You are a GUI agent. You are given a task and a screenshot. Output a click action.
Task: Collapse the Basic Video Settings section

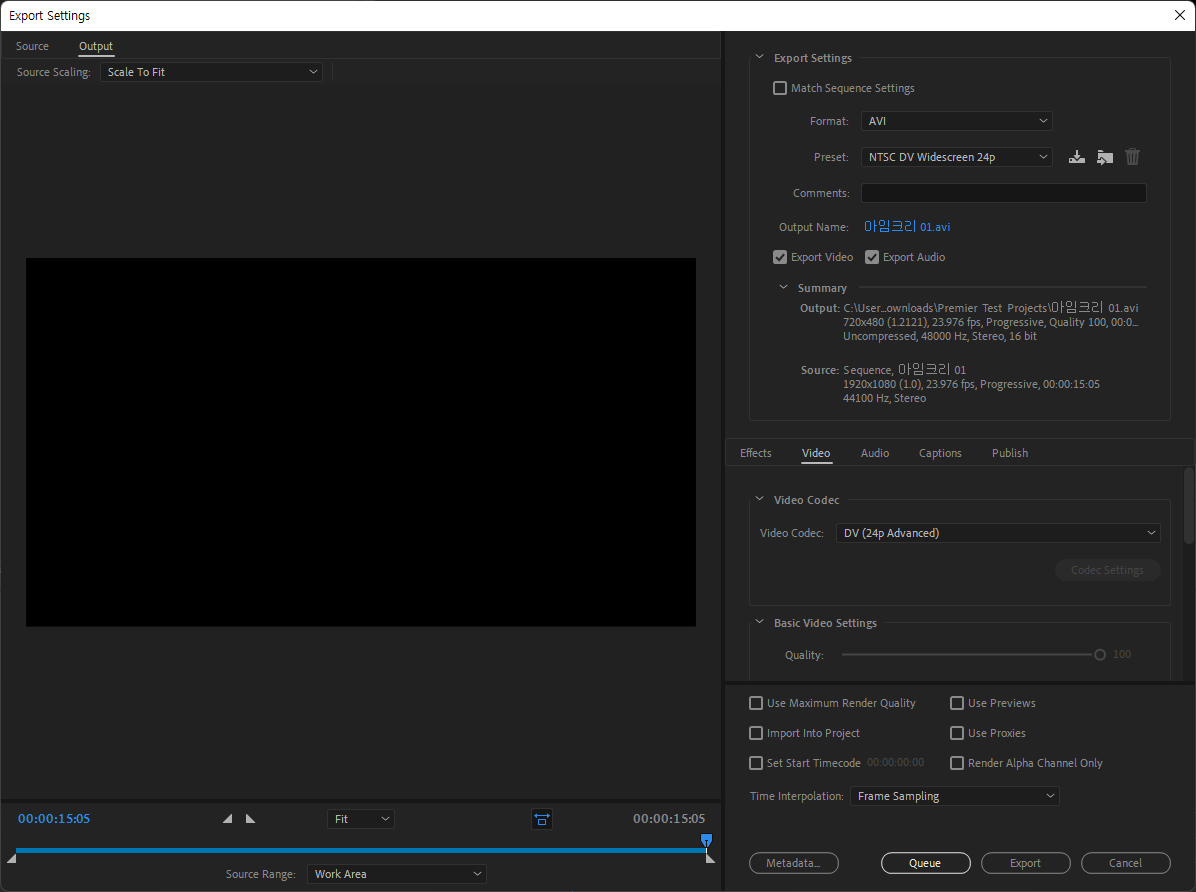pos(759,622)
